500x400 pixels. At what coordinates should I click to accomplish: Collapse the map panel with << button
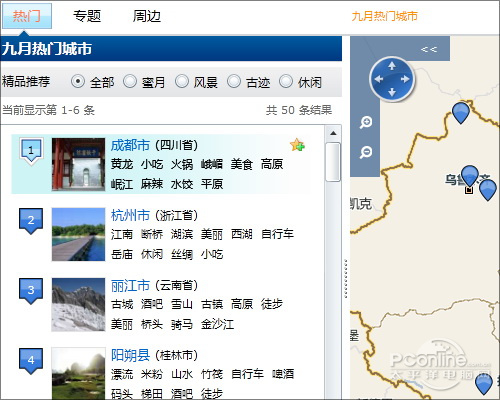tap(429, 49)
